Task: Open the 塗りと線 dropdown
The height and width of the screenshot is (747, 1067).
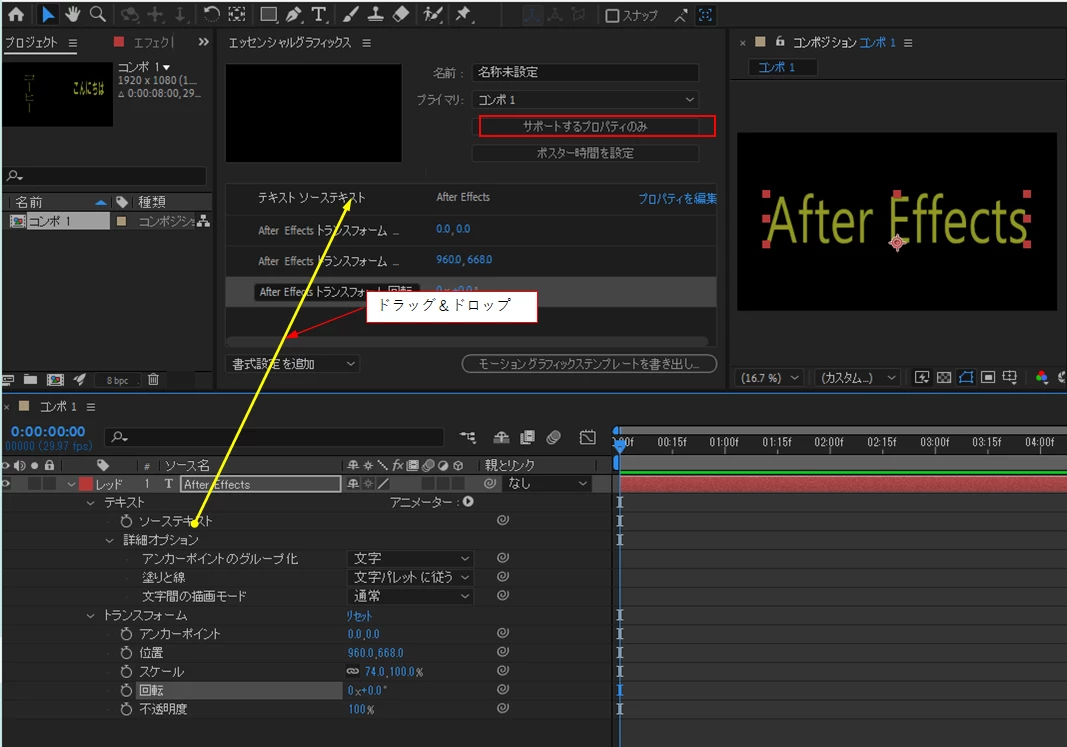Action: click(x=410, y=577)
